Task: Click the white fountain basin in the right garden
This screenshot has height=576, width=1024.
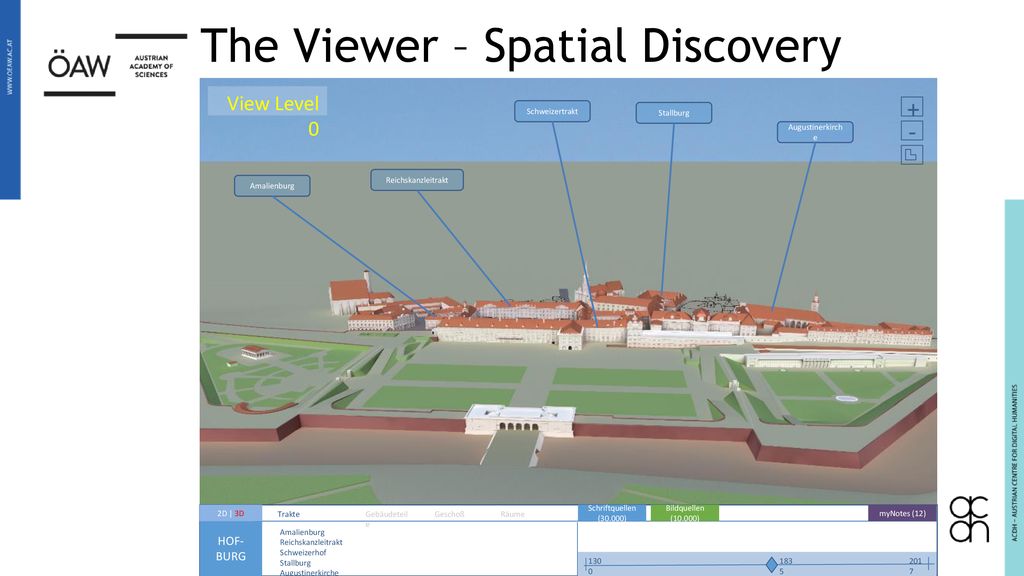Action: pyautogui.click(x=846, y=398)
